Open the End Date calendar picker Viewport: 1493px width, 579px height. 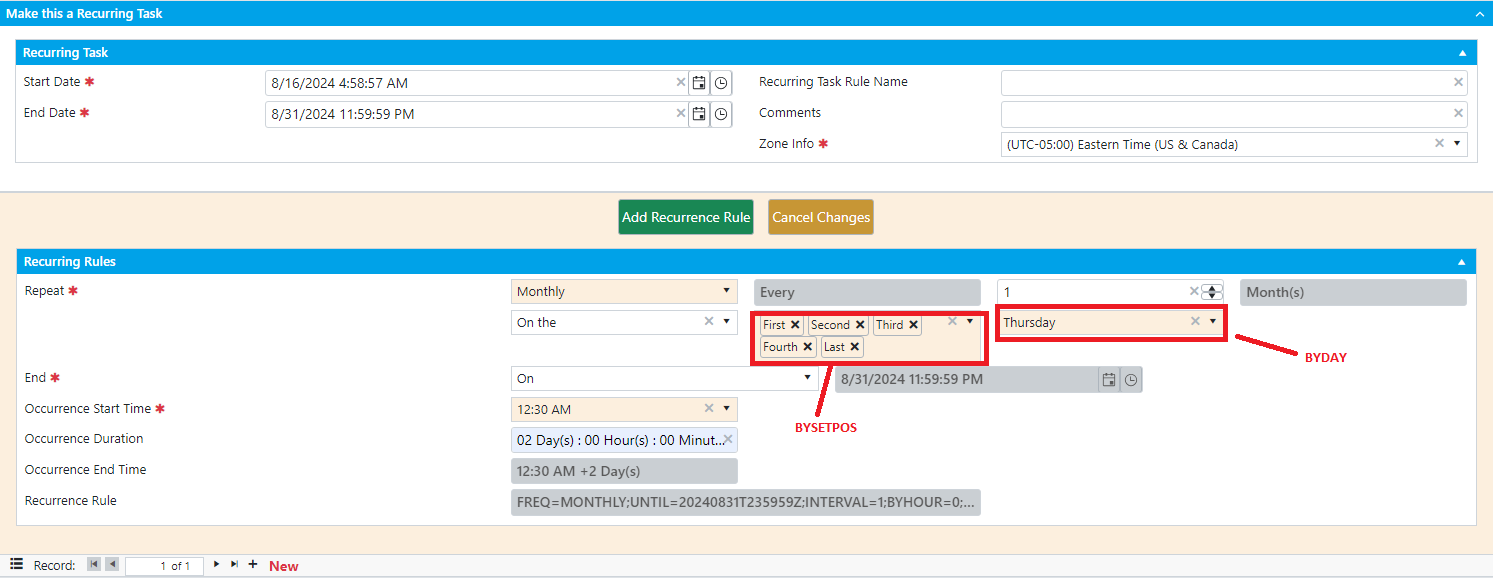(x=699, y=114)
